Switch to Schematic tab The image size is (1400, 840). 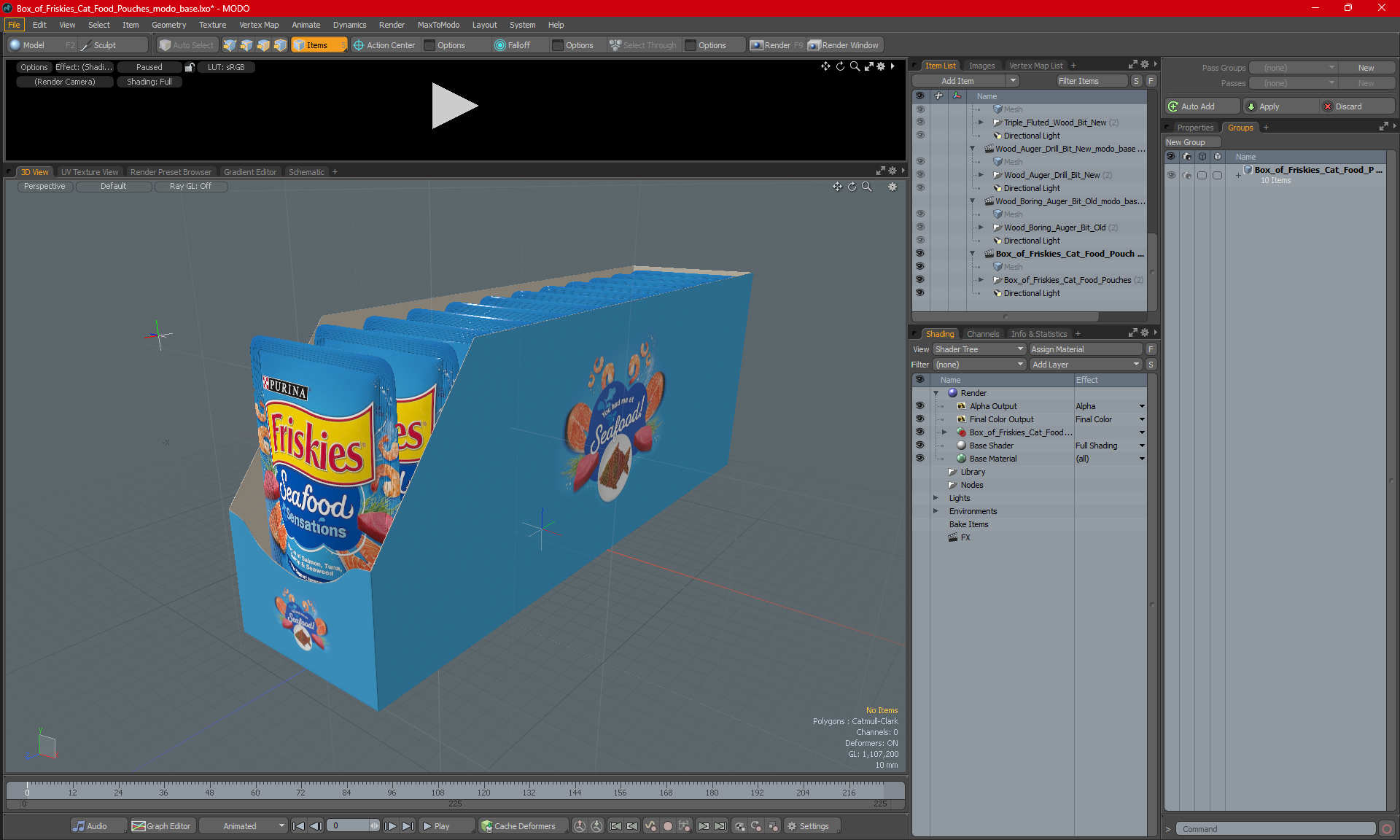pos(306,172)
